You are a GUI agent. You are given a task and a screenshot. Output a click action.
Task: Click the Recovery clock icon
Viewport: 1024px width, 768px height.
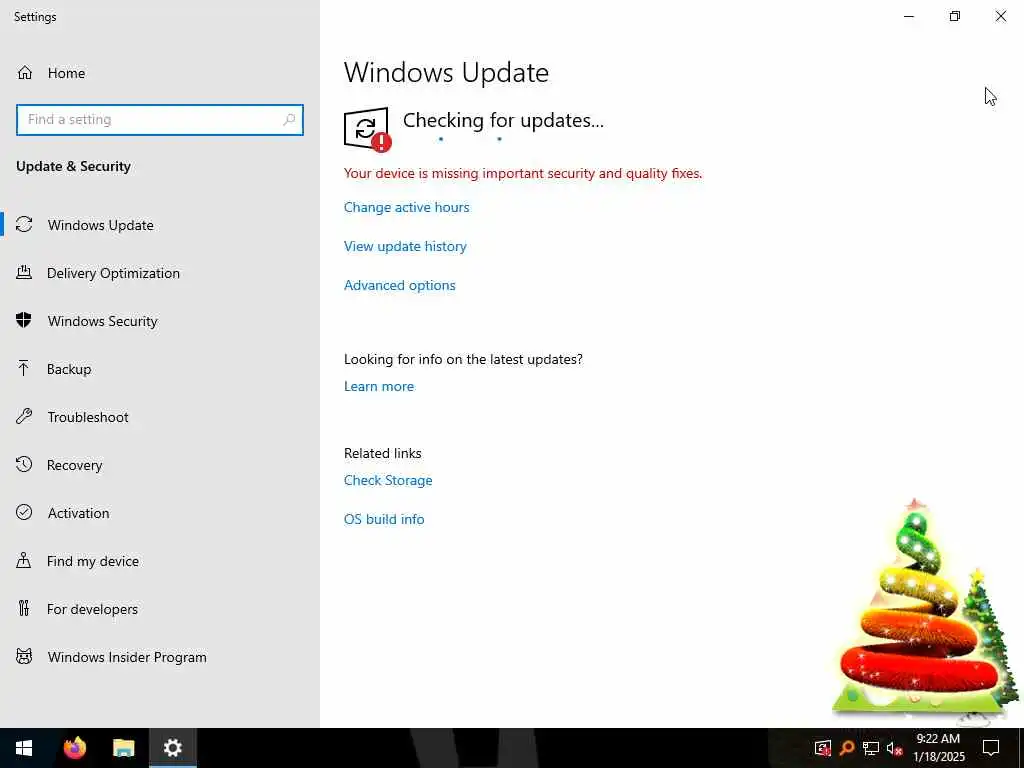click(x=24, y=464)
